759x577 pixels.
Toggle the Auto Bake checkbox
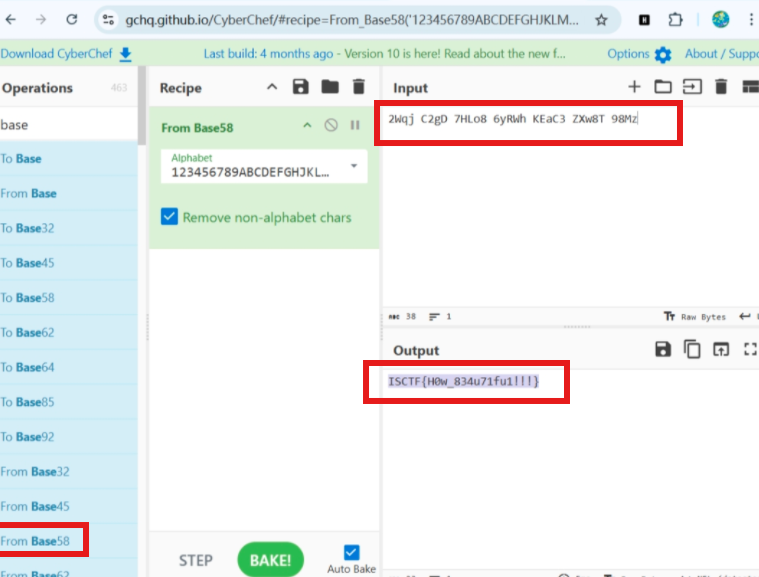pyautogui.click(x=351, y=552)
